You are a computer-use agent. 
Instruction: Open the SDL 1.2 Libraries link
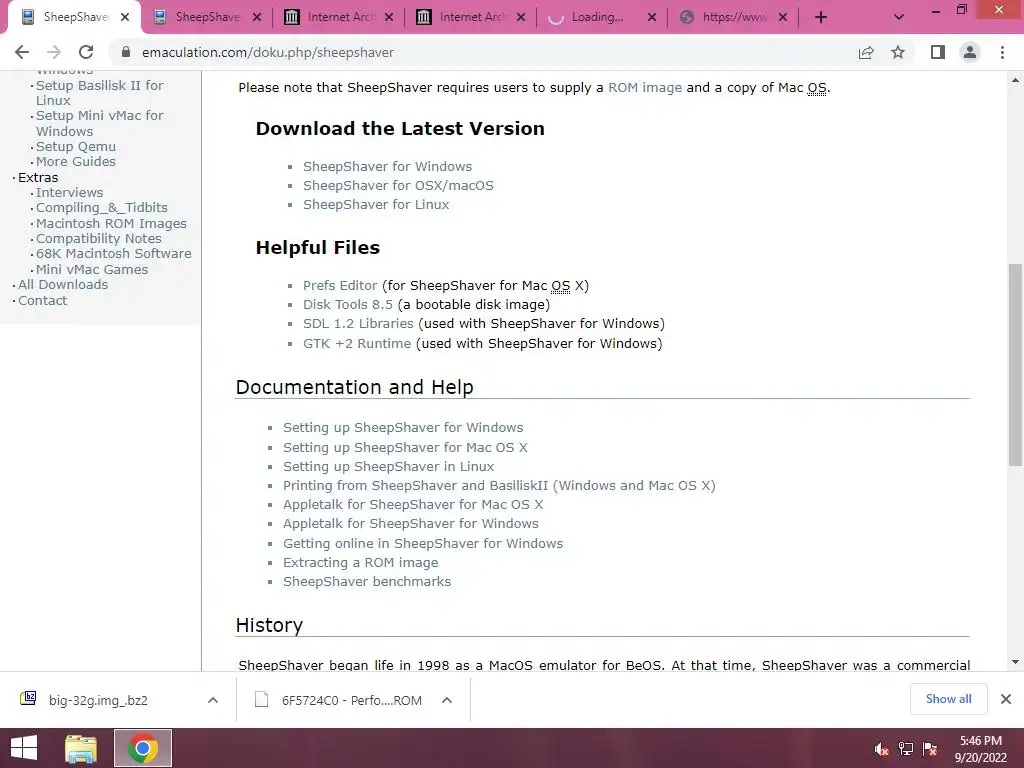(359, 323)
